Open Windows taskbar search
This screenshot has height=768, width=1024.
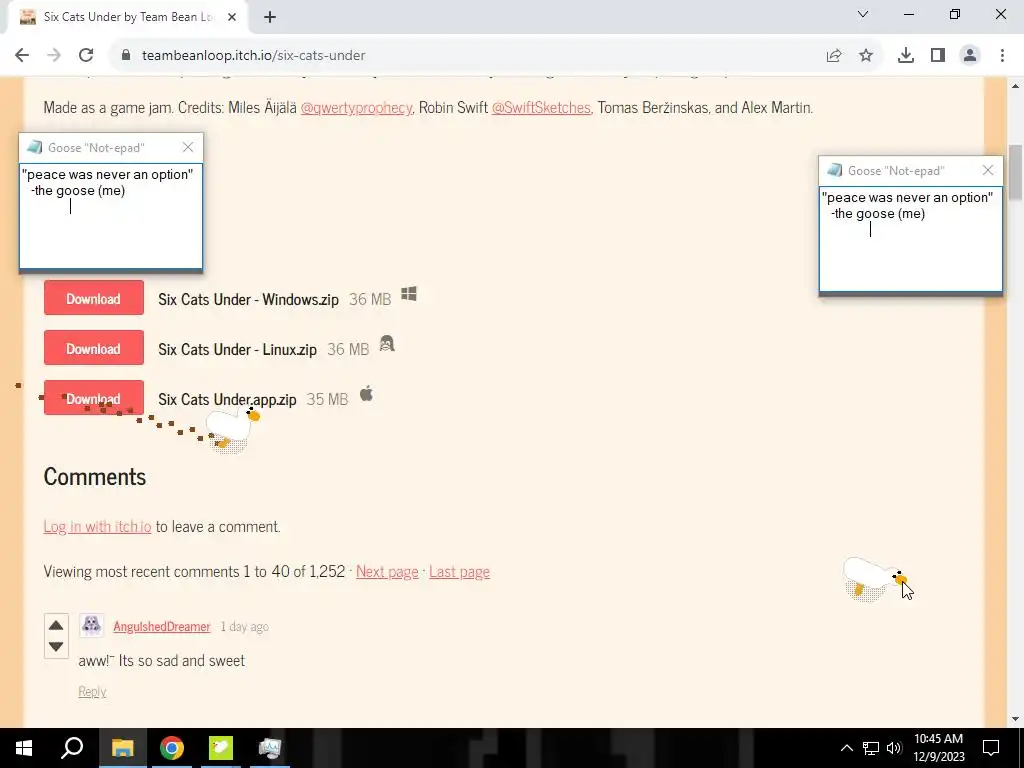[72, 748]
